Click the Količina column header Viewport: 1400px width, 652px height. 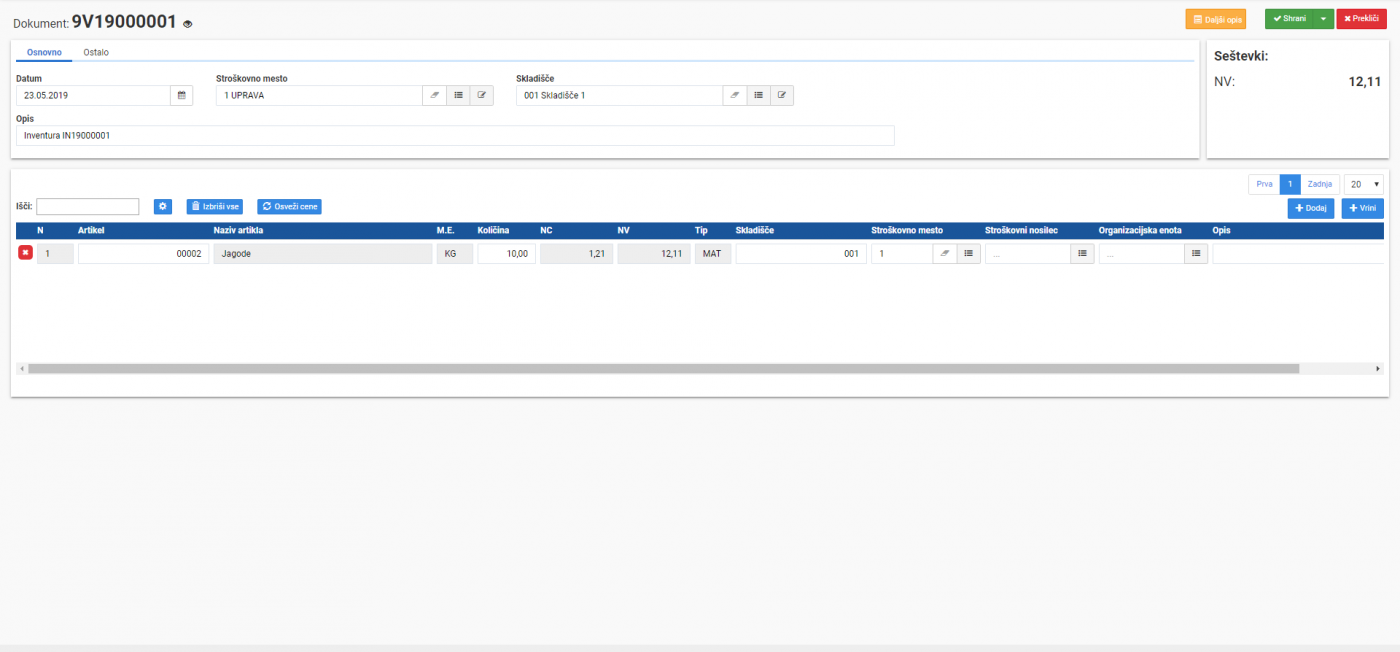point(493,230)
